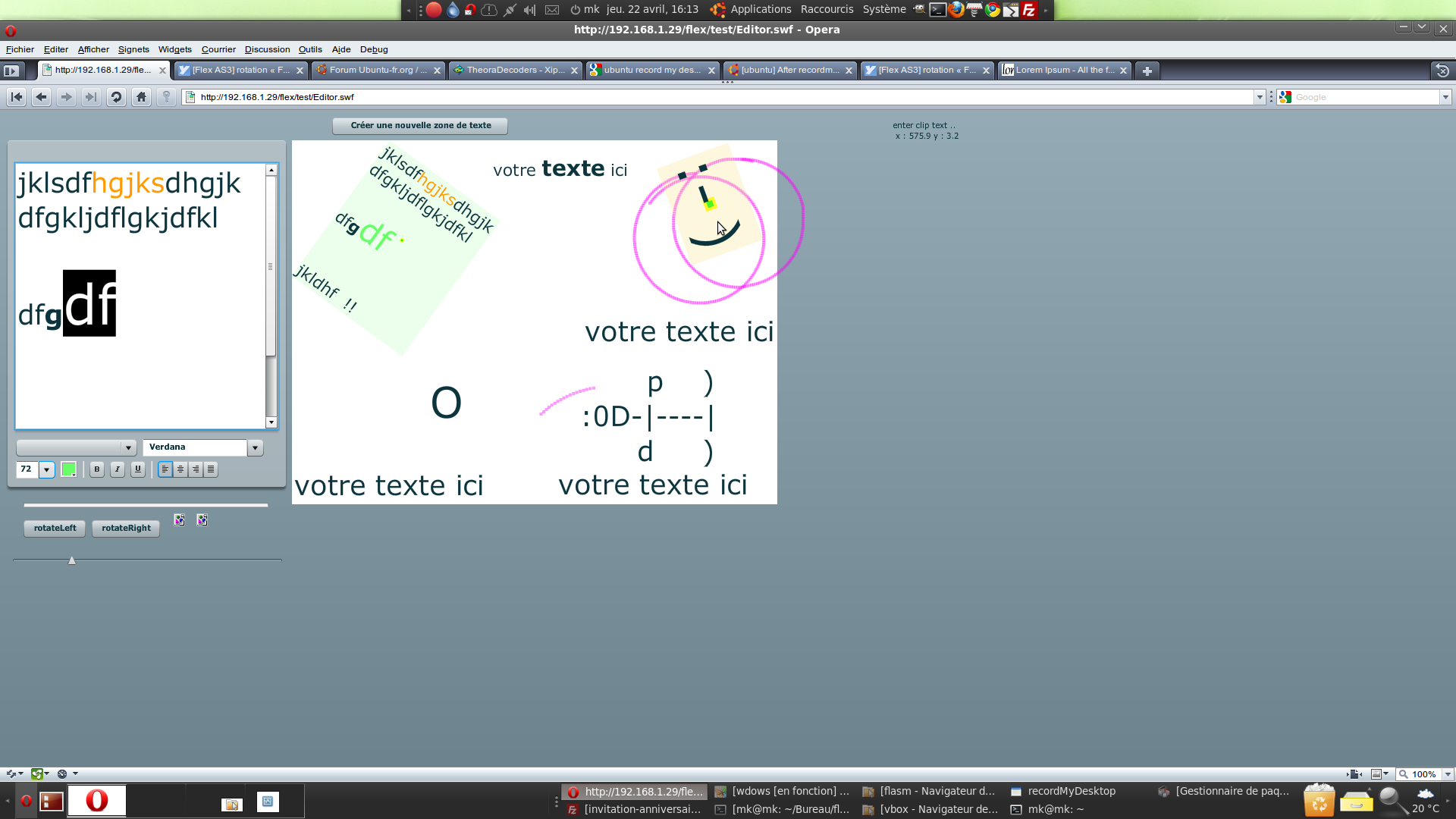1456x819 pixels.
Task: Click Opera reload page icon
Action: (x=116, y=97)
